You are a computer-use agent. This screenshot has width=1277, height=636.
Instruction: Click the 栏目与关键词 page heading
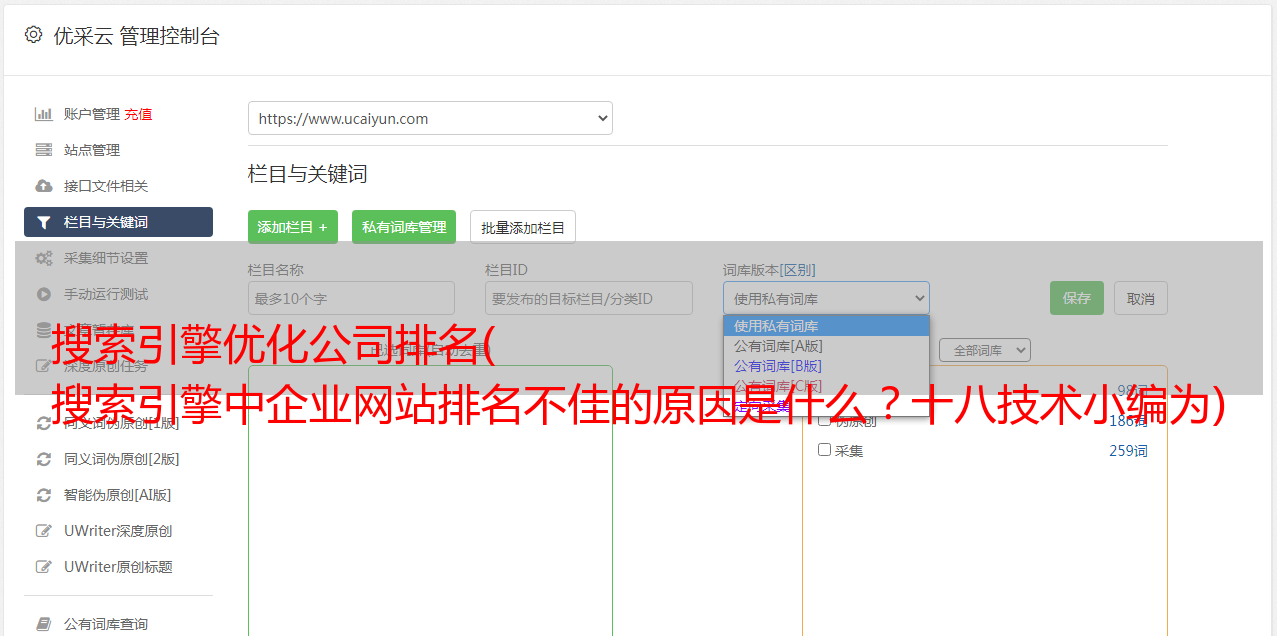point(308,174)
